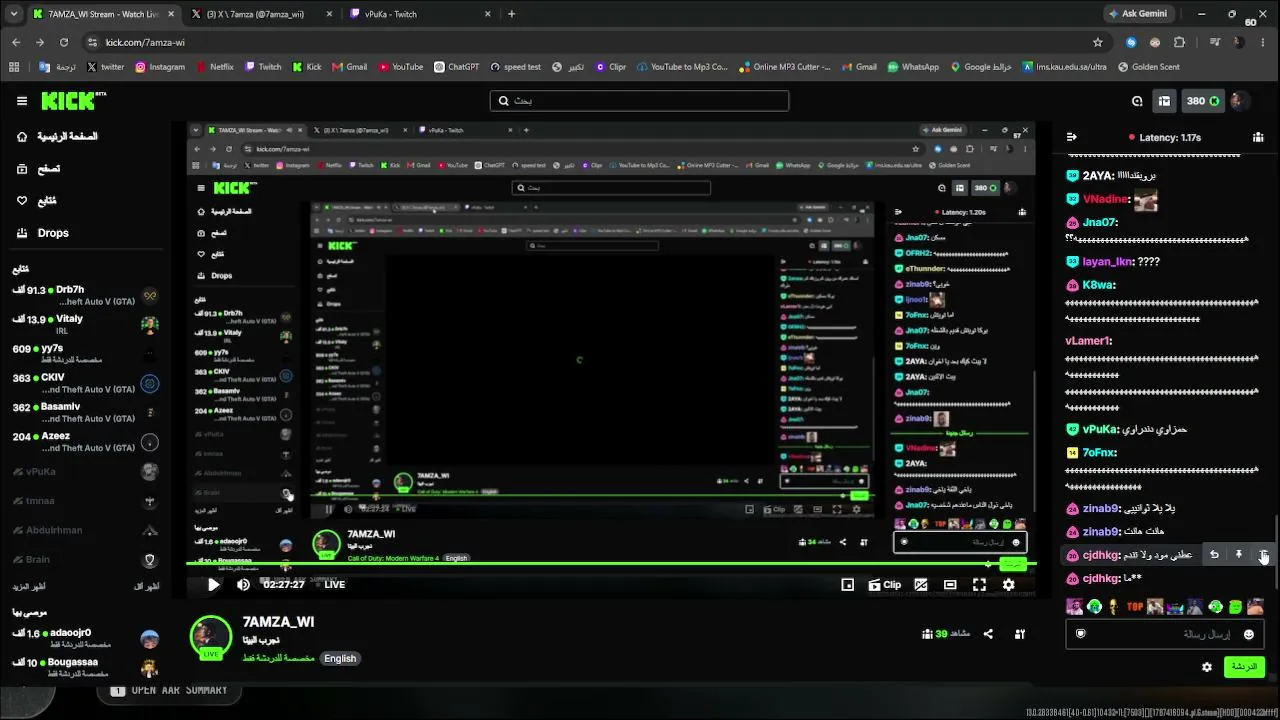Collapse the chat panel

coord(1072,137)
